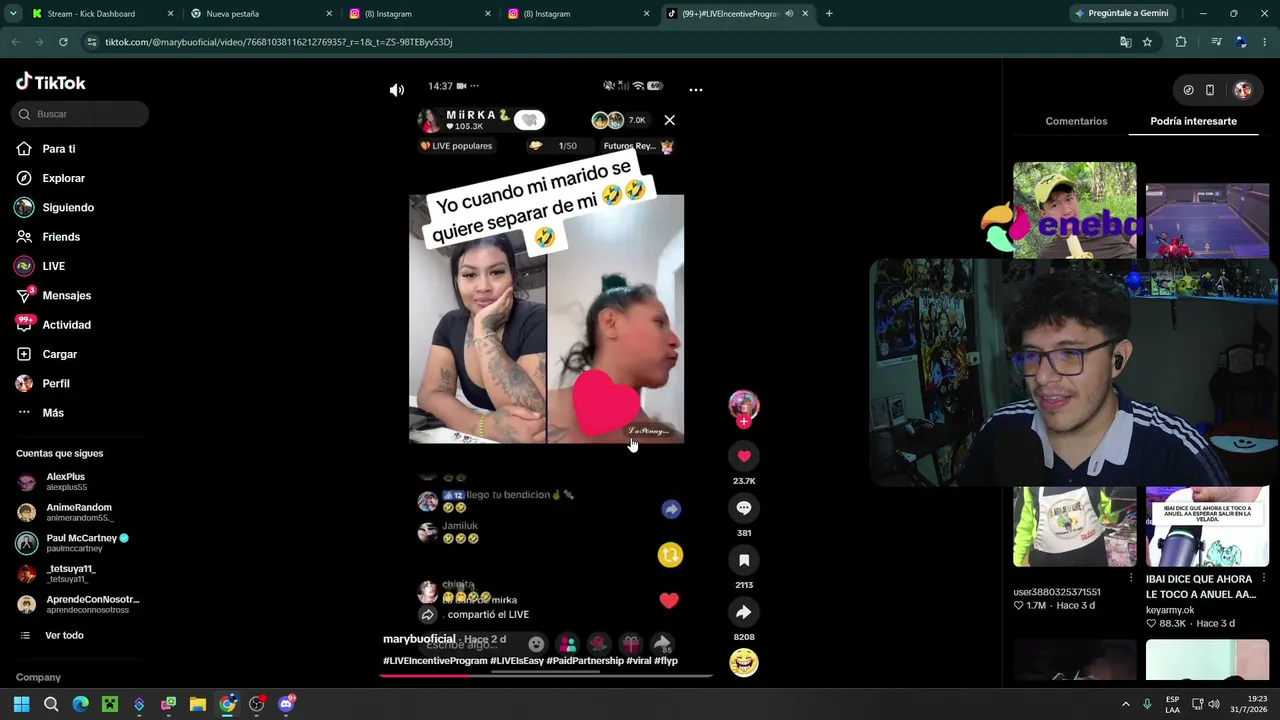Open the comments bubble icon

[x=744, y=508]
